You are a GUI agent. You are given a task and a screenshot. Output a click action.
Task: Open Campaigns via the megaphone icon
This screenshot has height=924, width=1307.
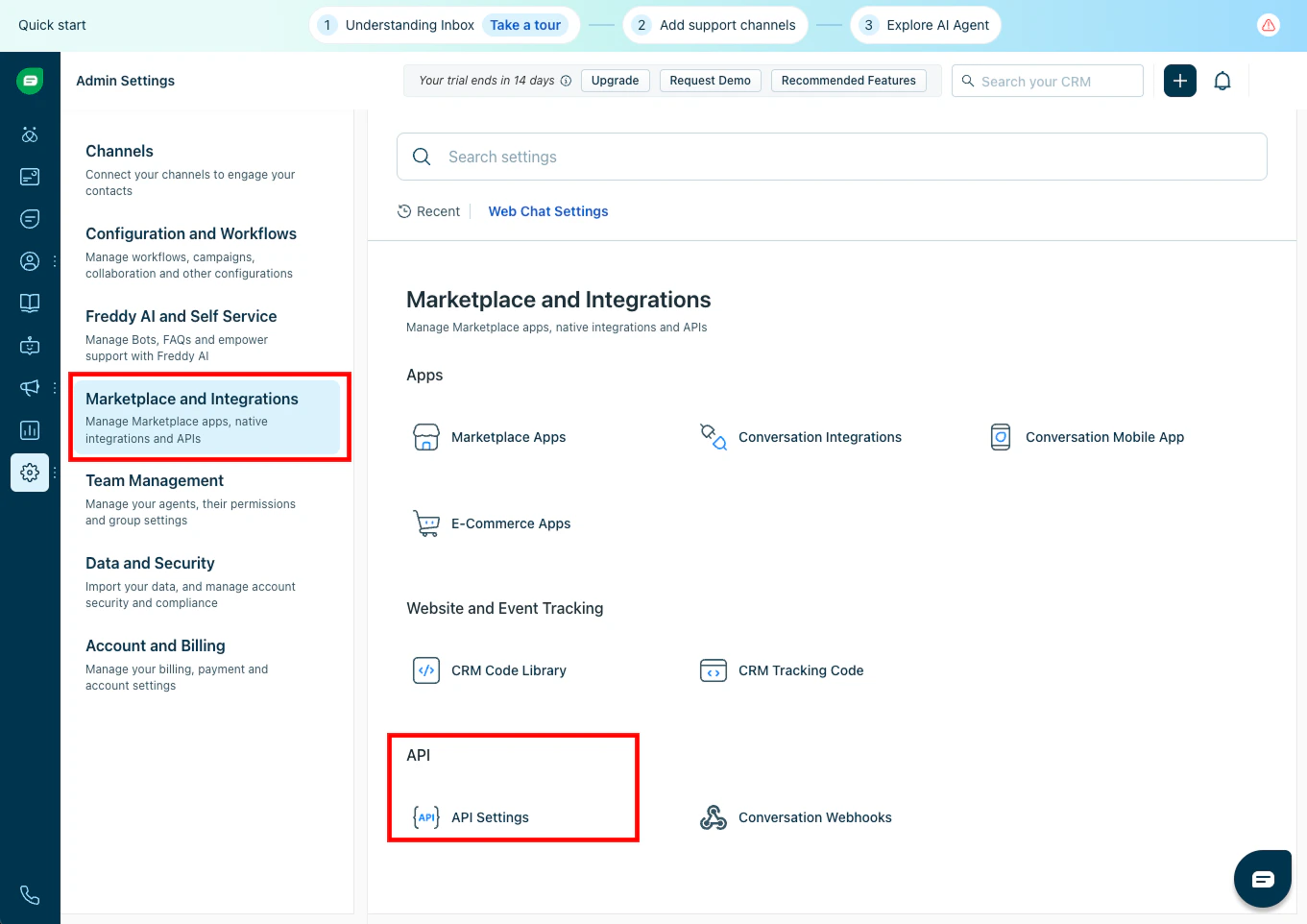(x=29, y=387)
